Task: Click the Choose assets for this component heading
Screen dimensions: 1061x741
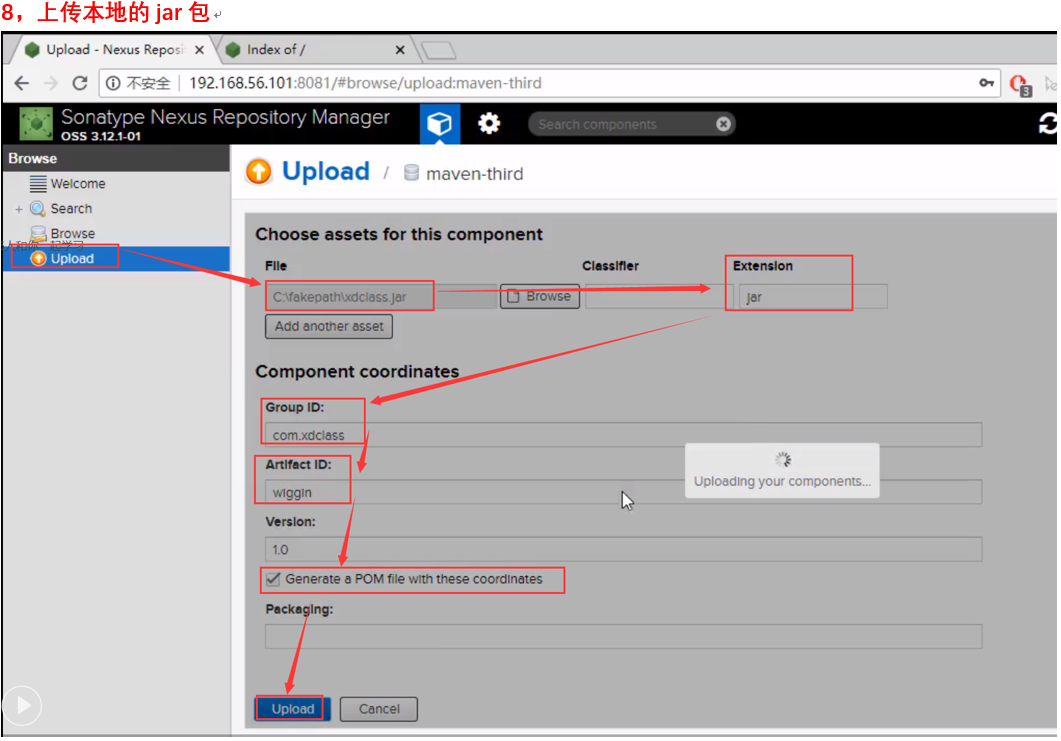Action: click(x=399, y=234)
